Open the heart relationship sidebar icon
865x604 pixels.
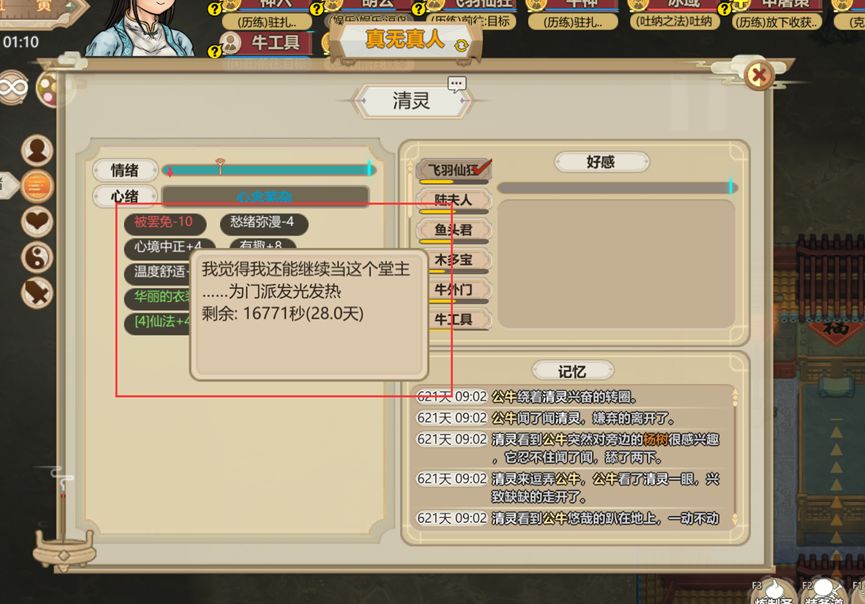[37, 221]
